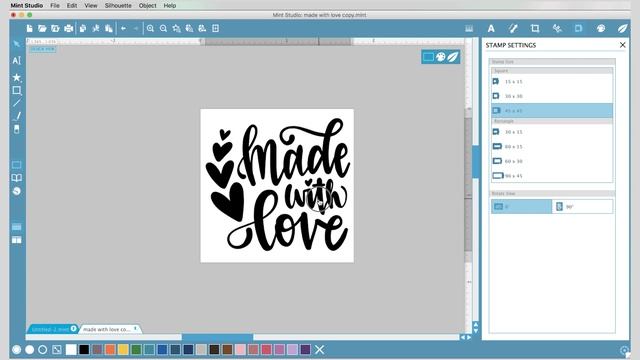Open the Help menu

coord(170,6)
